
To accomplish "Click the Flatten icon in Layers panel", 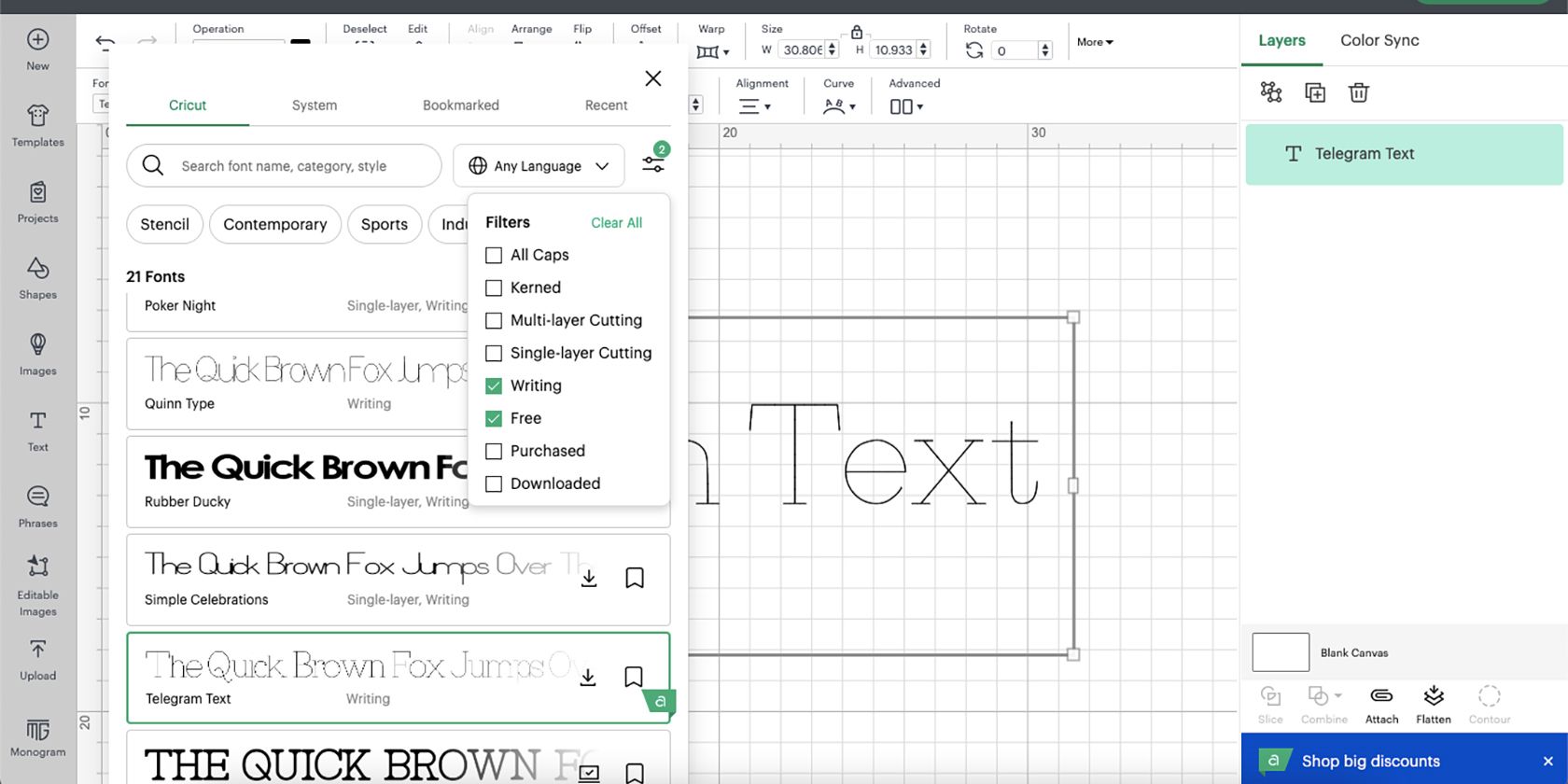I will tap(1434, 705).
